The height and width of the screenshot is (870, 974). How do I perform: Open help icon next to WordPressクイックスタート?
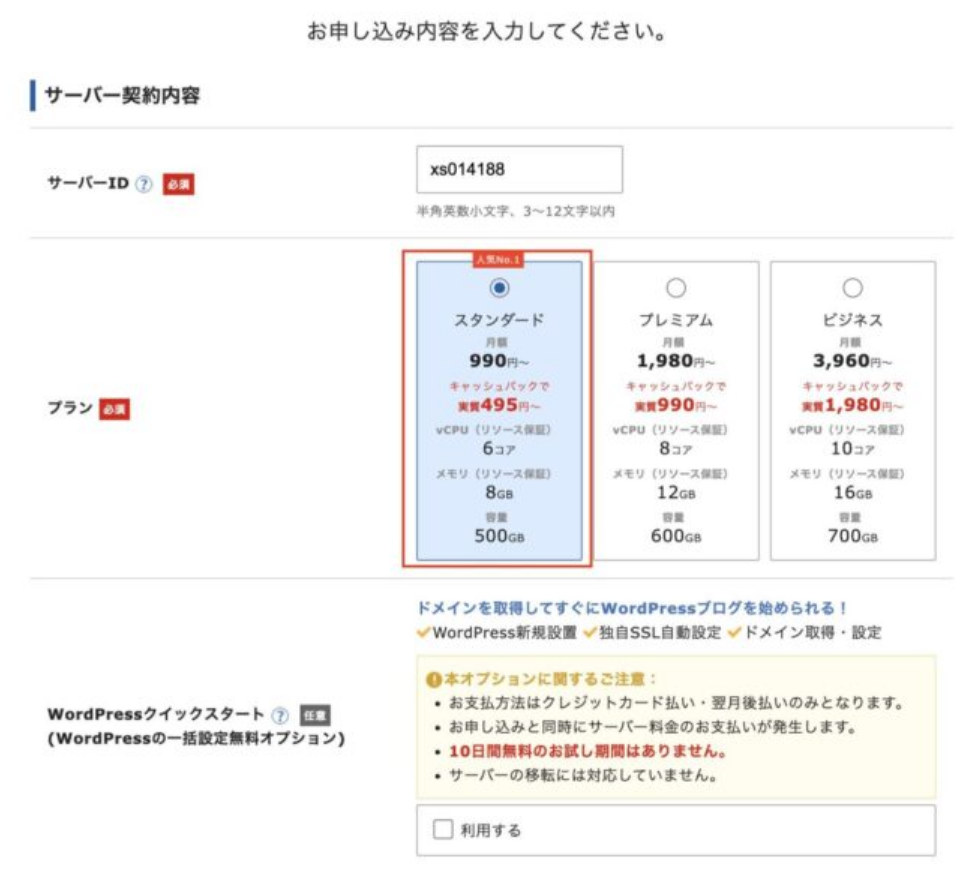pyautogui.click(x=280, y=715)
